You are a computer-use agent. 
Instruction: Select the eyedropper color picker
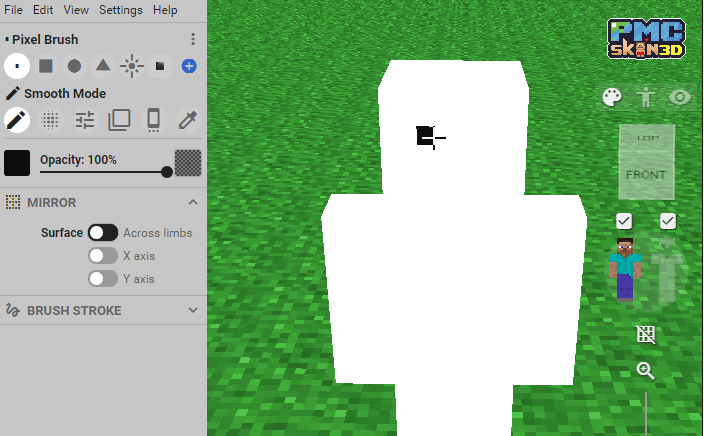(x=188, y=120)
